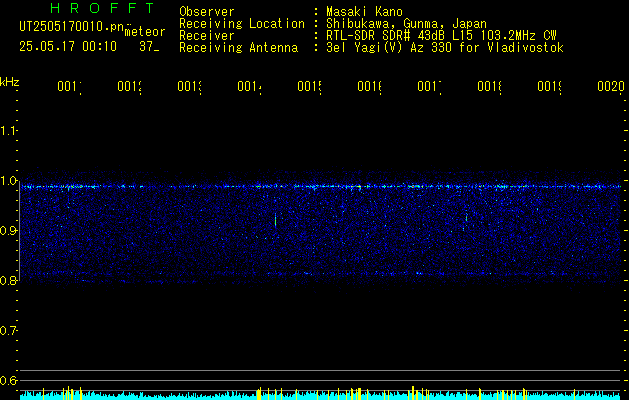Select the file name UT2505170010.pn
The image size is (629, 400).
click(72, 27)
